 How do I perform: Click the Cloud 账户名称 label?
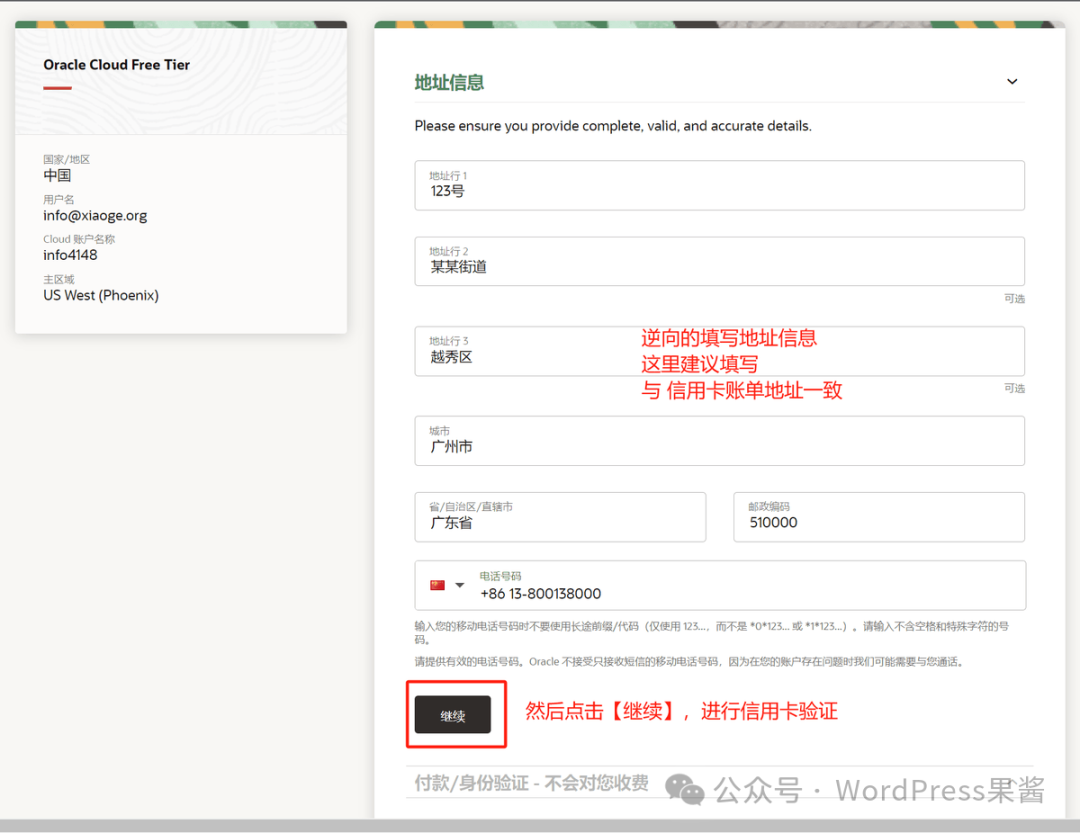79,239
